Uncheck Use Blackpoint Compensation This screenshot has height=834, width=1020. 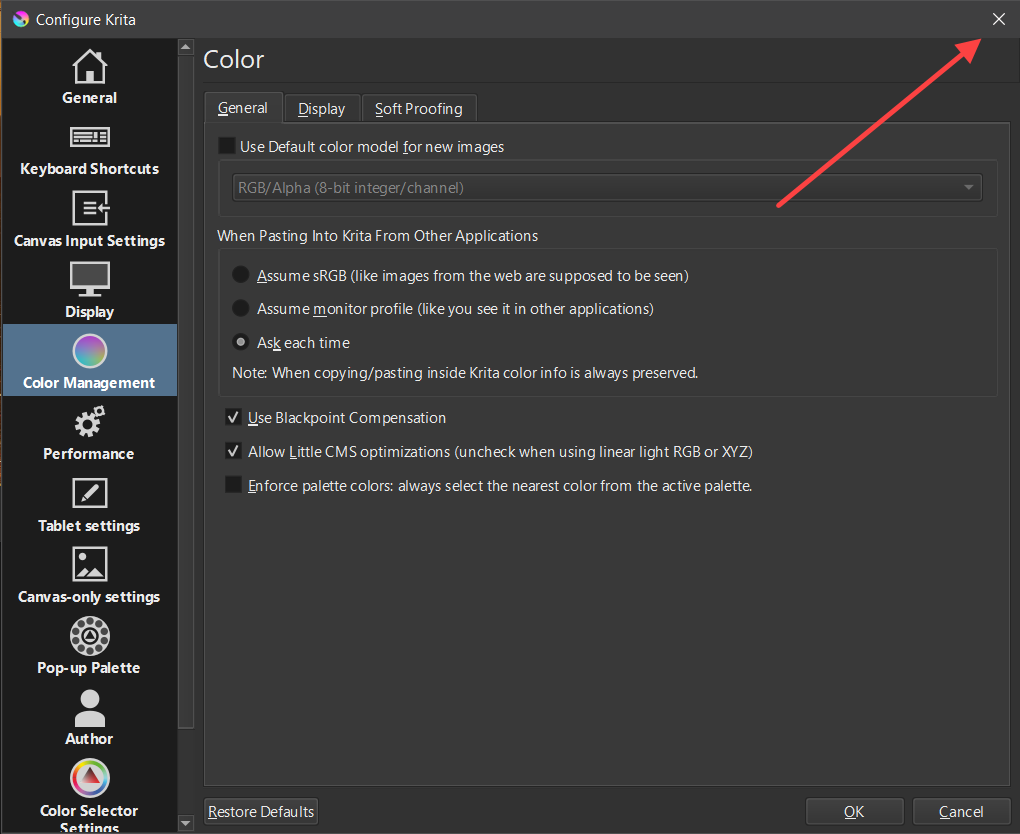coord(233,417)
